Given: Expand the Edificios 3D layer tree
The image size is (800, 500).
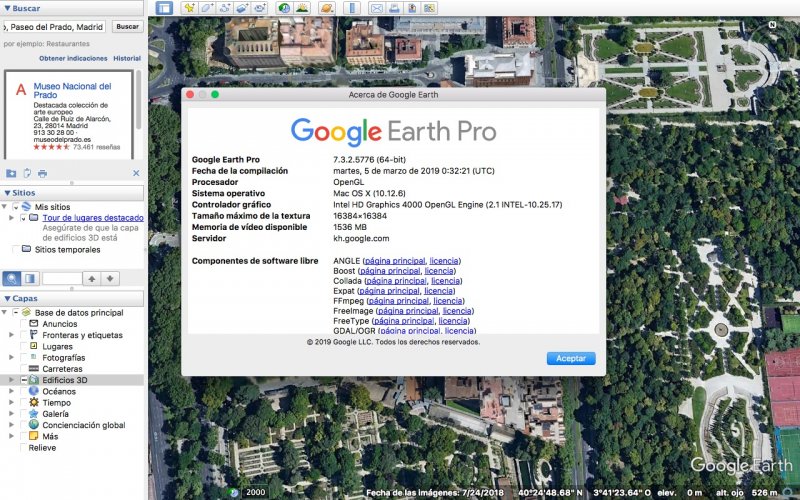Looking at the screenshot, I should (12, 380).
